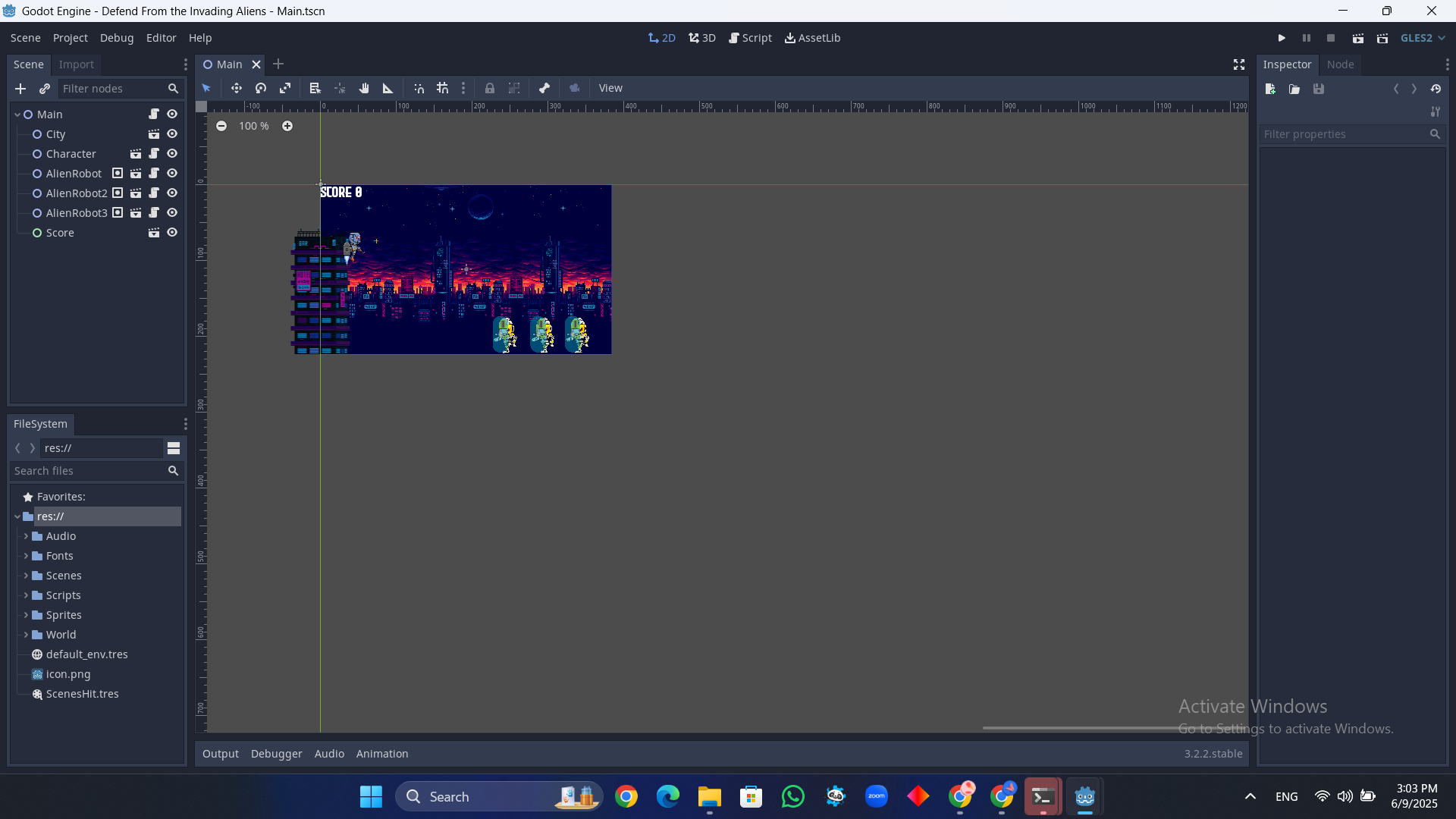Viewport: 1456px width, 819px height.
Task: Open the GLES2 renderer dropdown
Action: (1423, 38)
